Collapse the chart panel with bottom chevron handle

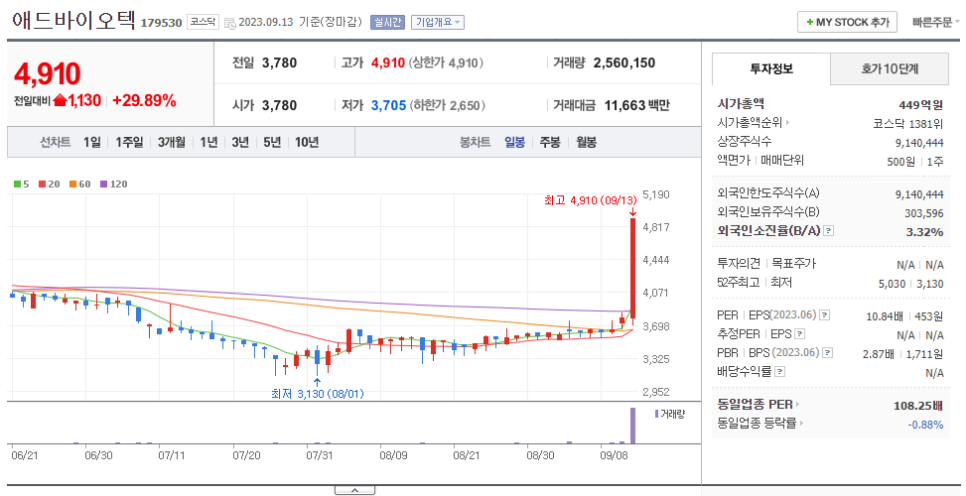click(x=354, y=490)
